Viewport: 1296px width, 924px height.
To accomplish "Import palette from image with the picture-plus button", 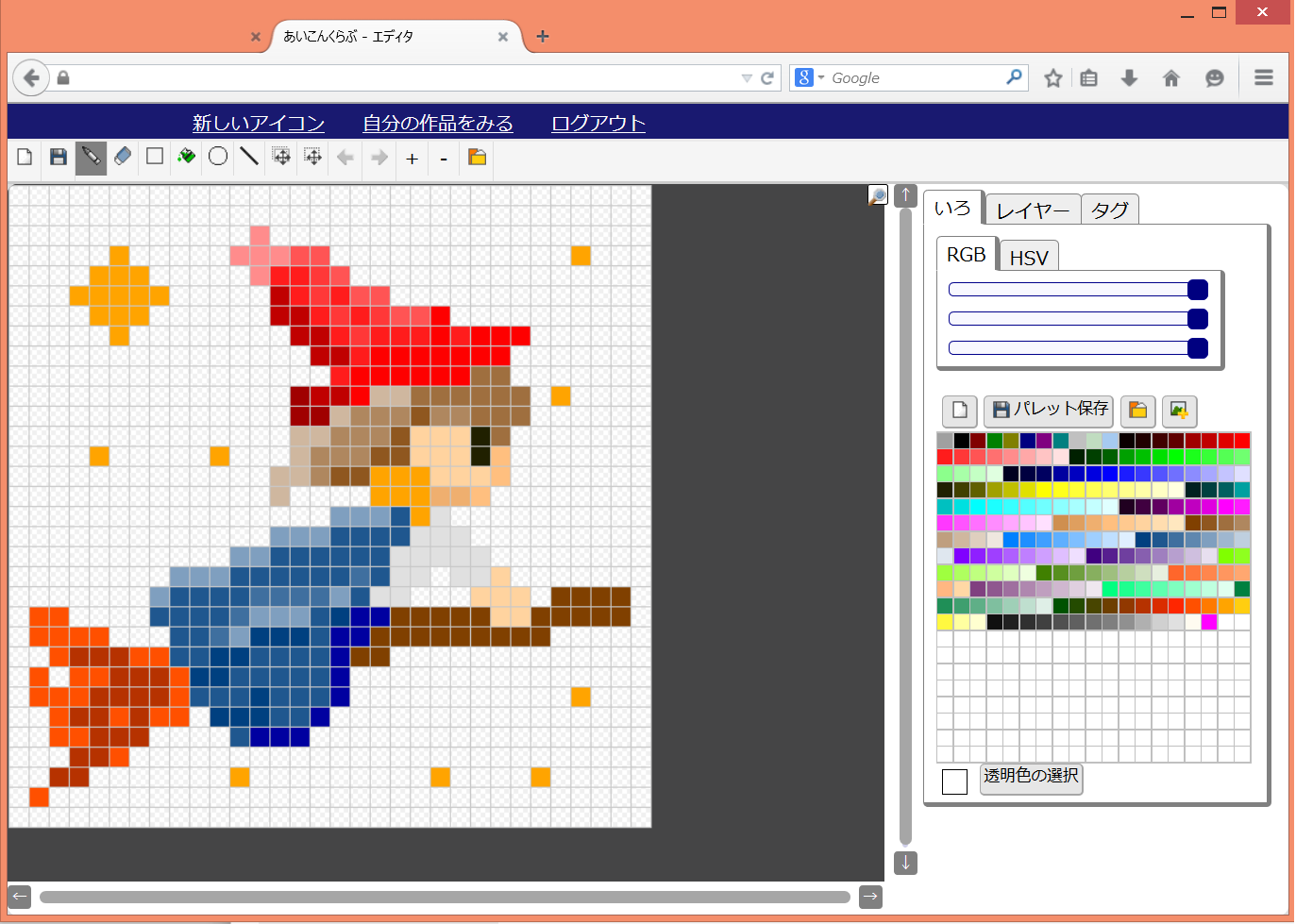I will click(1180, 411).
